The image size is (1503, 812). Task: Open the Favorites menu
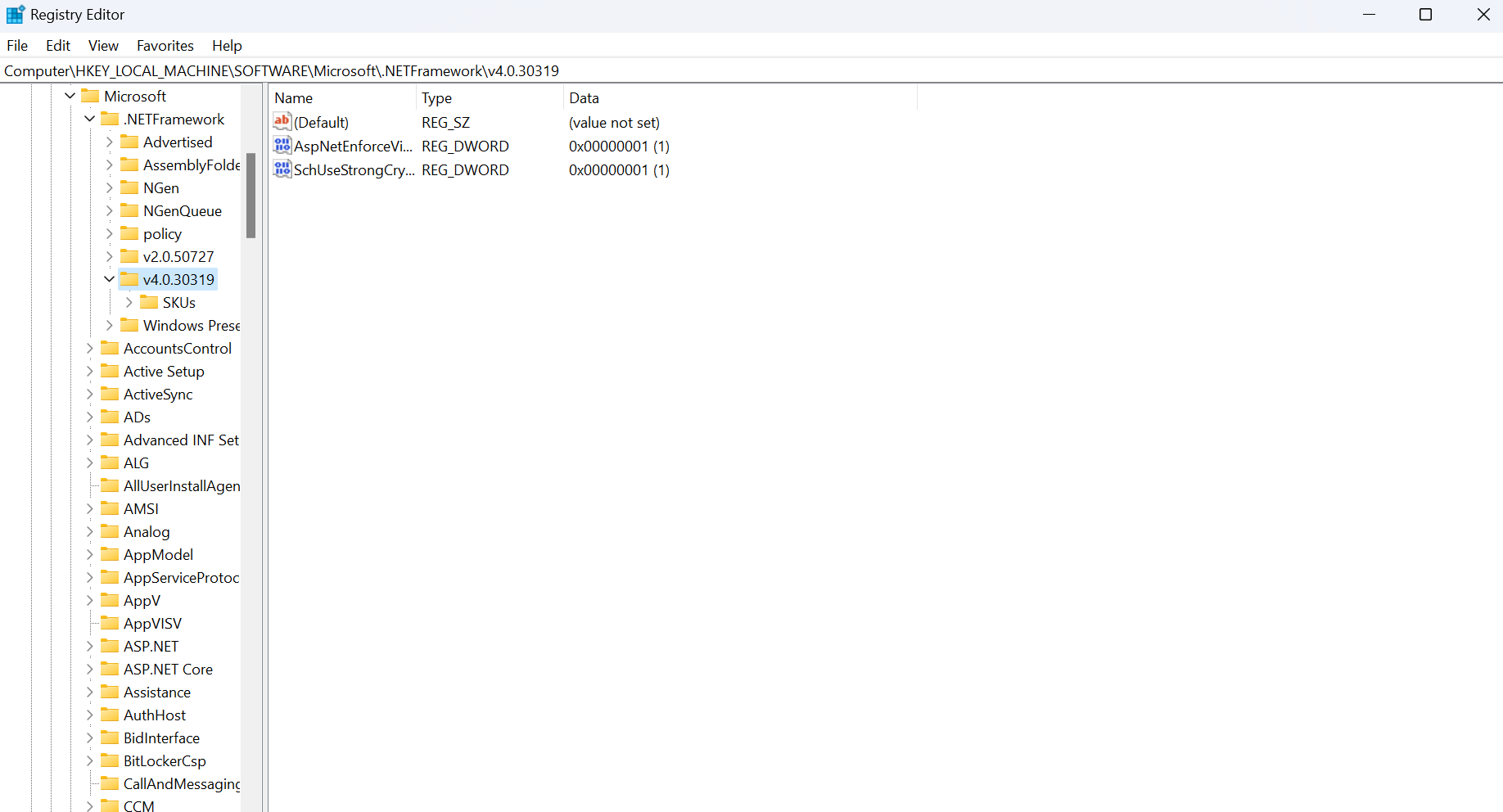click(x=165, y=45)
